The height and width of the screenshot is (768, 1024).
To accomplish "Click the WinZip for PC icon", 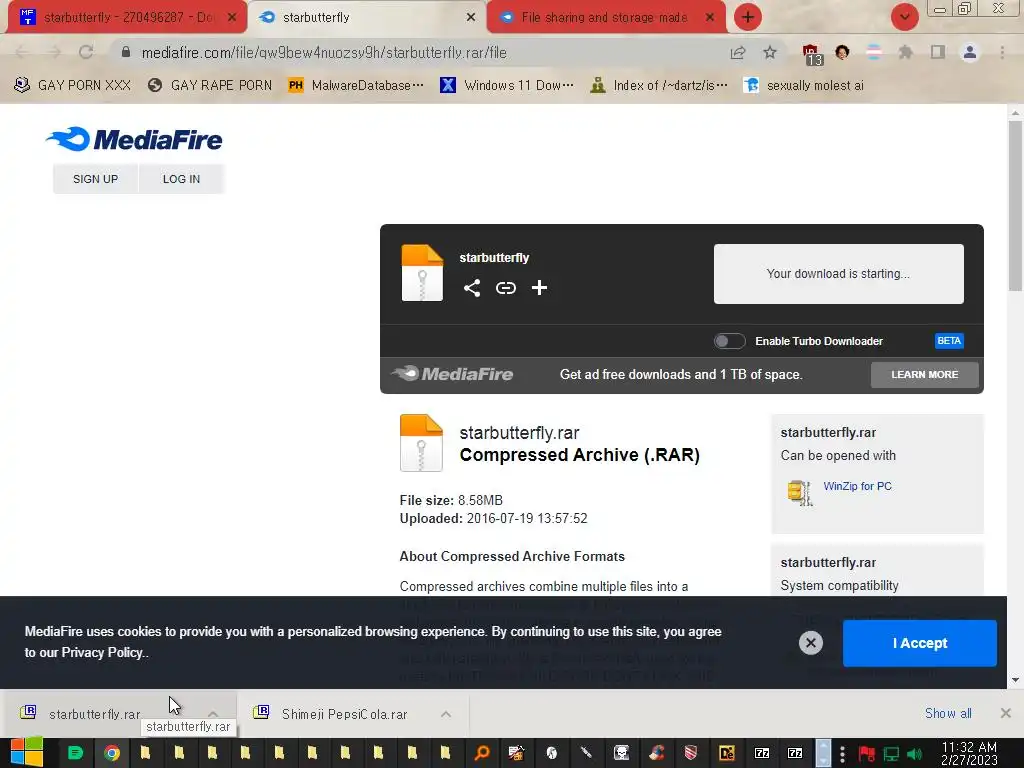I will click(800, 492).
